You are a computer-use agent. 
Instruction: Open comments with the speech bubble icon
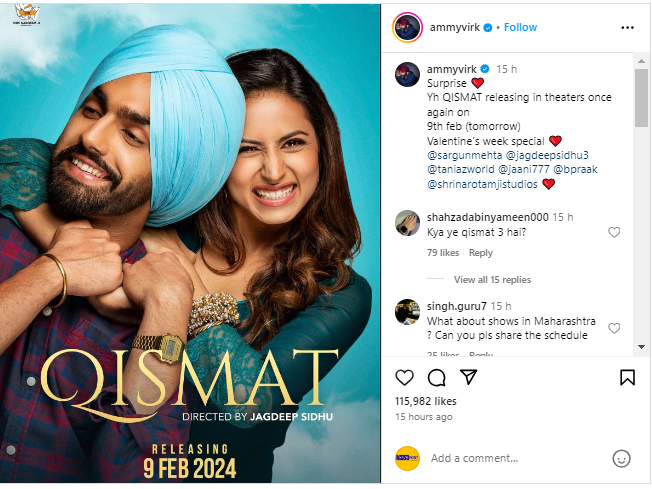pyautogui.click(x=437, y=378)
